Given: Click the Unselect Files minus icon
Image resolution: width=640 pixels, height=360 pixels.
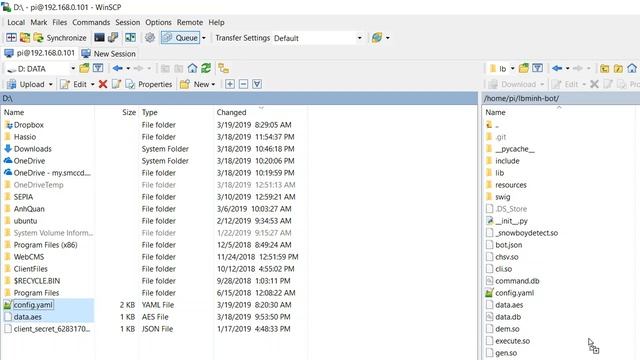Looking at the screenshot, I should tap(243, 84).
